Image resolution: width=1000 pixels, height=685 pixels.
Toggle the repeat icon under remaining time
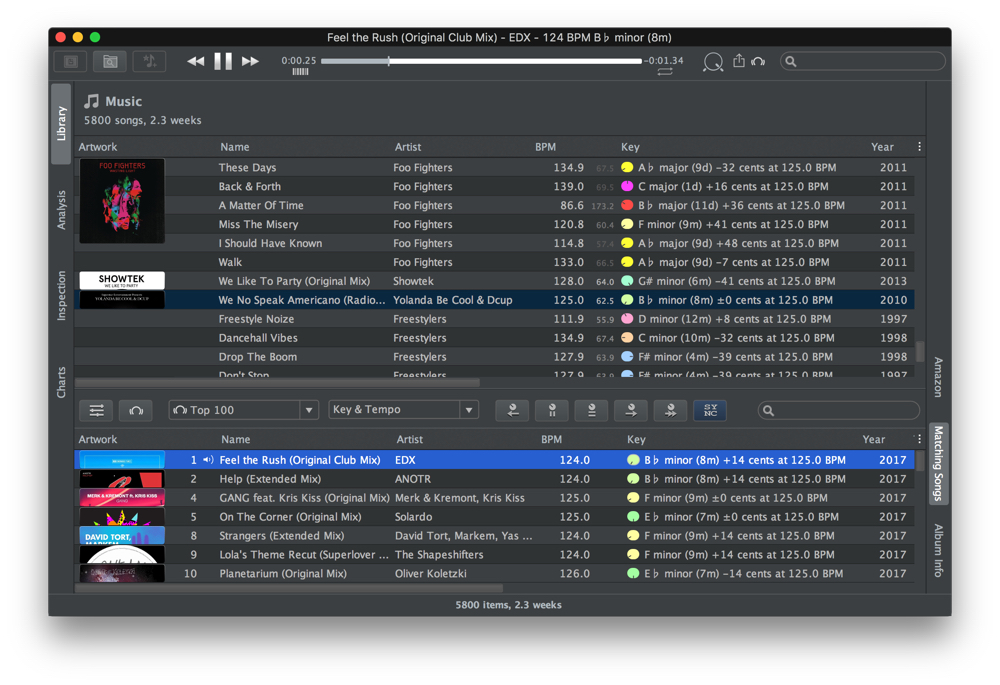coord(665,72)
